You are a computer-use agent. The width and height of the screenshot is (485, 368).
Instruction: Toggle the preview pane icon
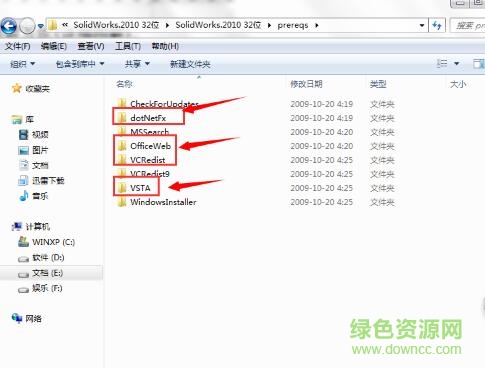[x=479, y=63]
